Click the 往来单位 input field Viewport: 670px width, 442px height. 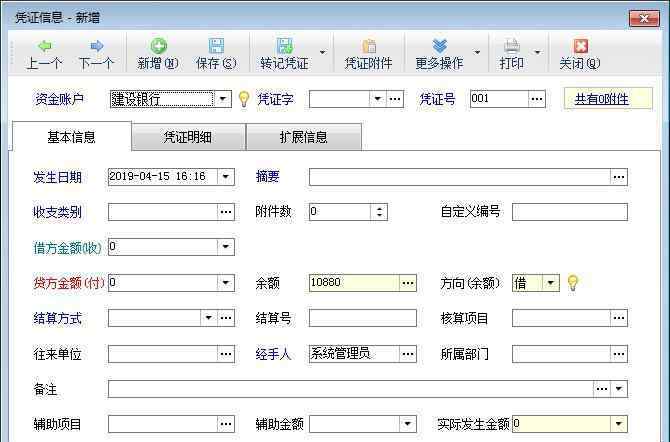tap(163, 354)
